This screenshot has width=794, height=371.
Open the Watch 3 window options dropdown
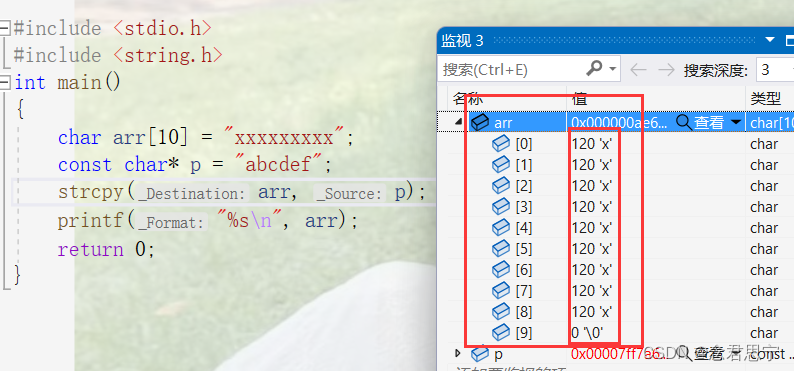coord(770,40)
